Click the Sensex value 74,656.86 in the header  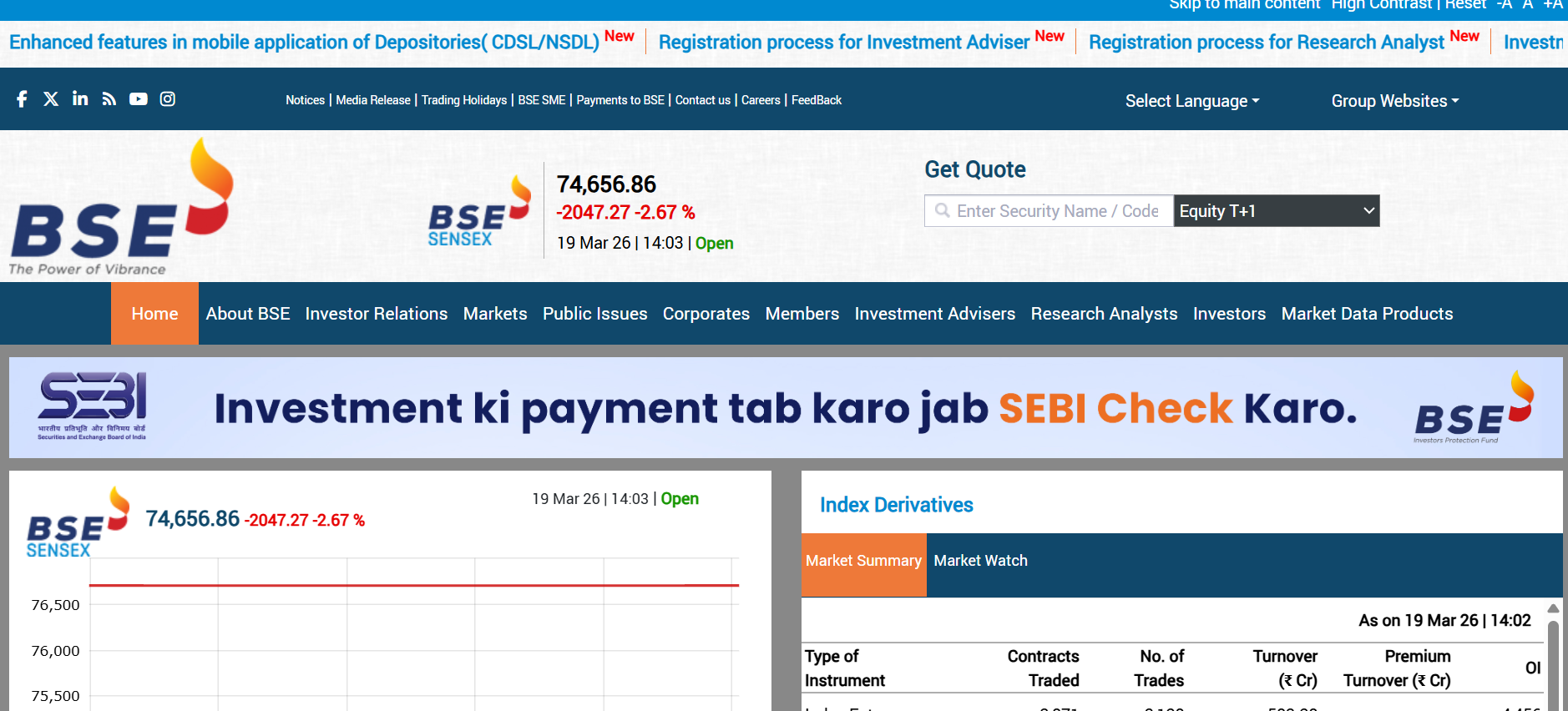[x=606, y=184]
